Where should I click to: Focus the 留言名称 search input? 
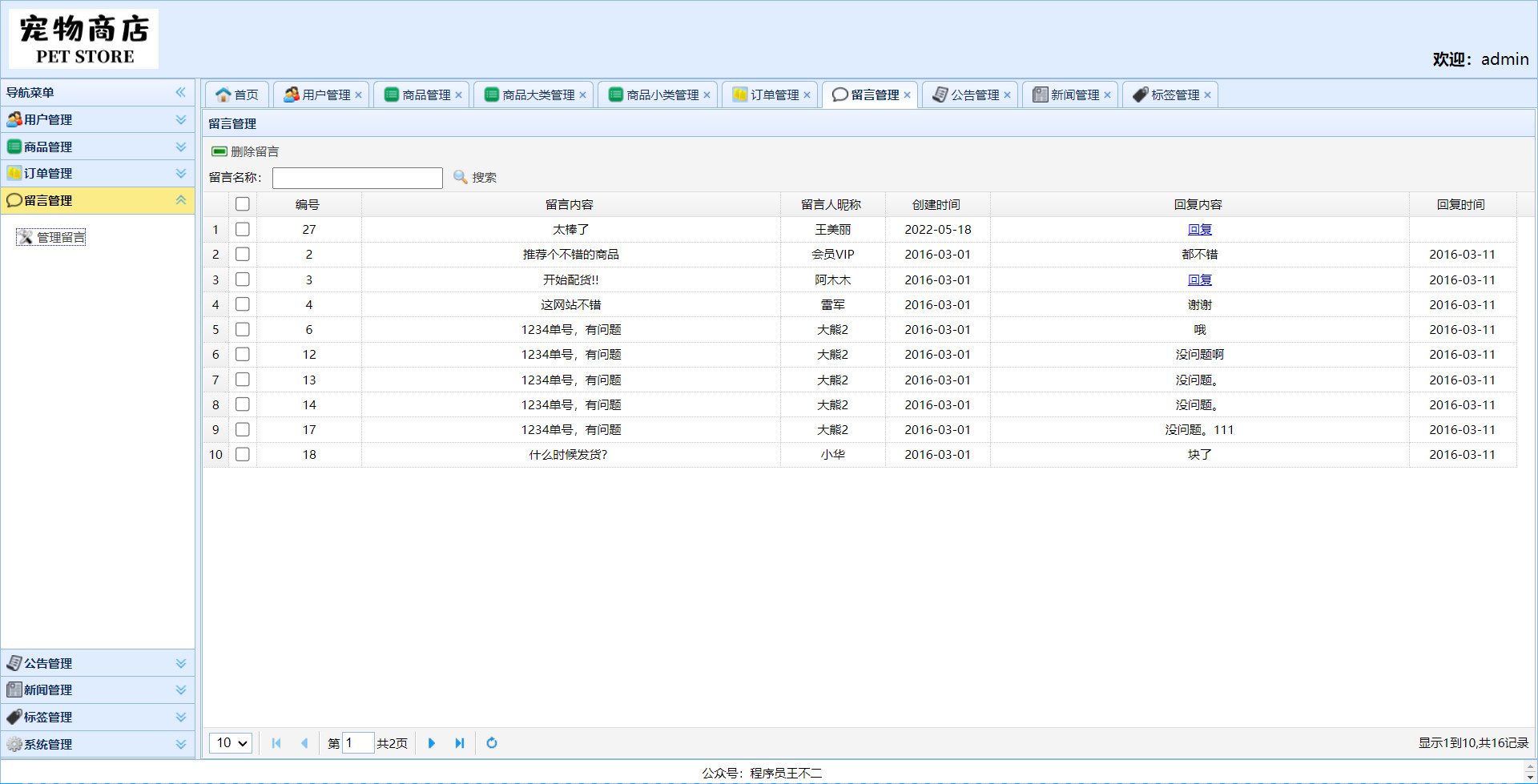point(357,178)
